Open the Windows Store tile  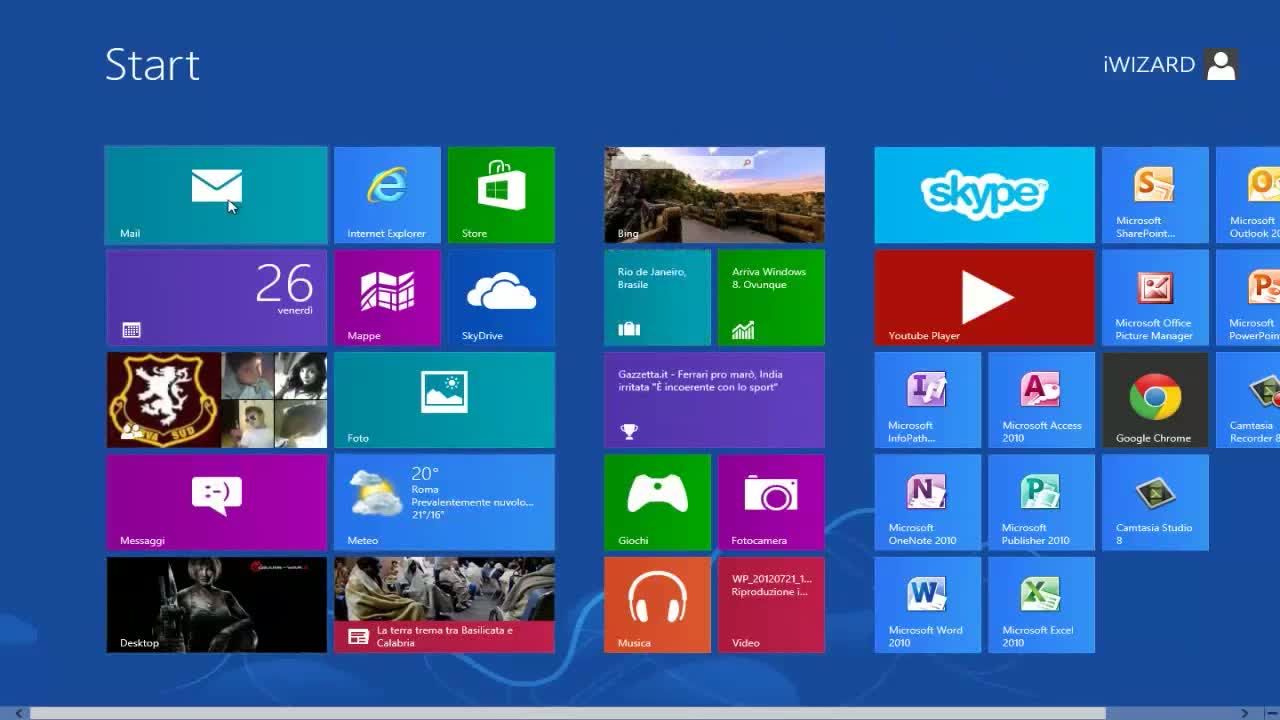(501, 195)
